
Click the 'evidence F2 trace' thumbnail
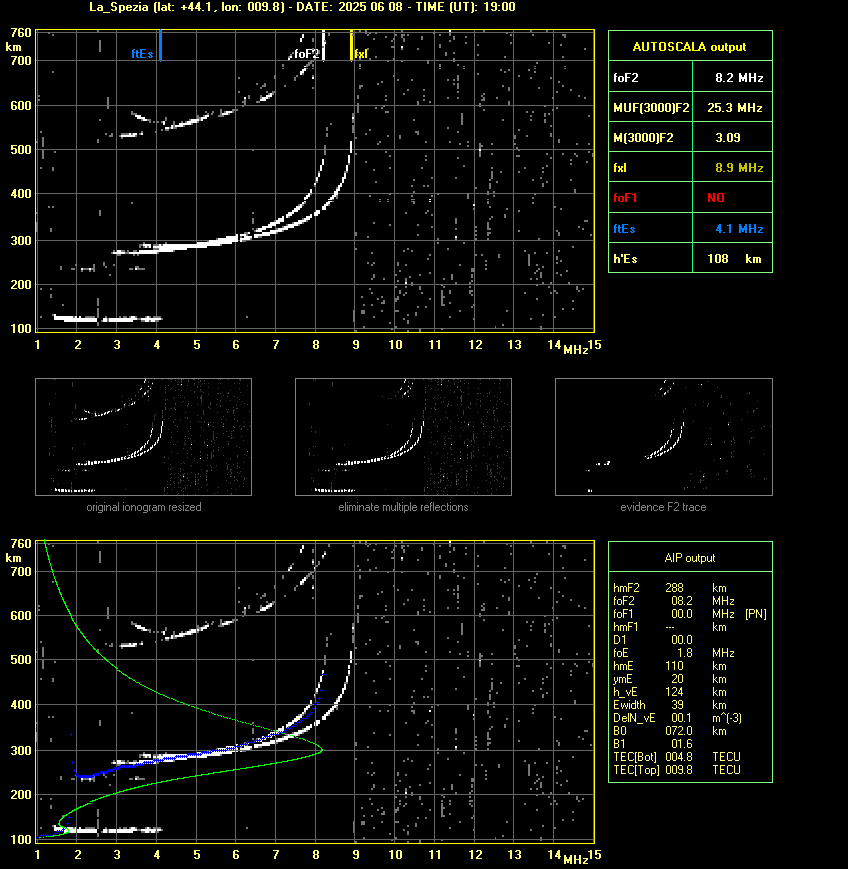click(664, 437)
